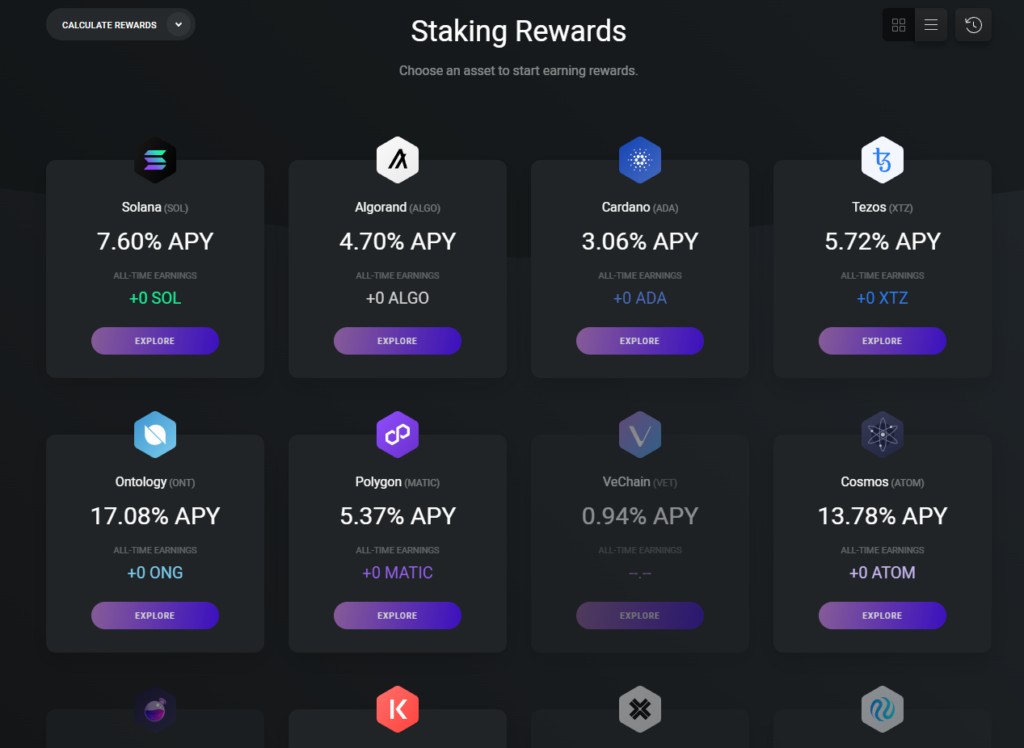Switch to list view layout
The width and height of the screenshot is (1024, 748).
930,24
